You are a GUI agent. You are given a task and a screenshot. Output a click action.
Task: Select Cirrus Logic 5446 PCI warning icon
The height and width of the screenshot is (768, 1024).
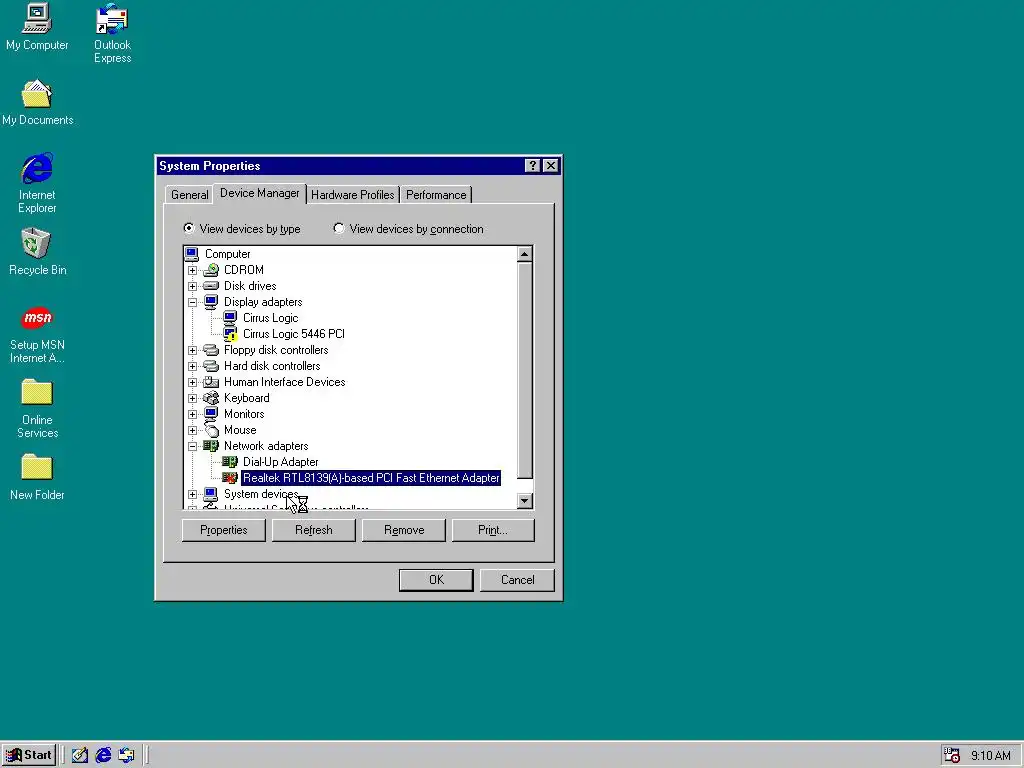(x=230, y=334)
